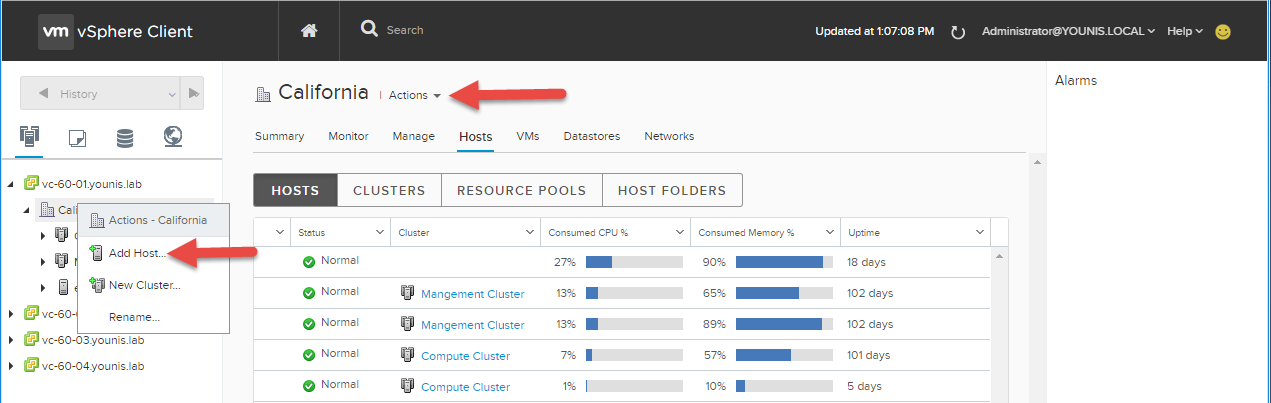Viewport: 1271px width, 403px height.
Task: Click the vc-60-03.younis.lab vCenter icon
Action: (x=31, y=339)
